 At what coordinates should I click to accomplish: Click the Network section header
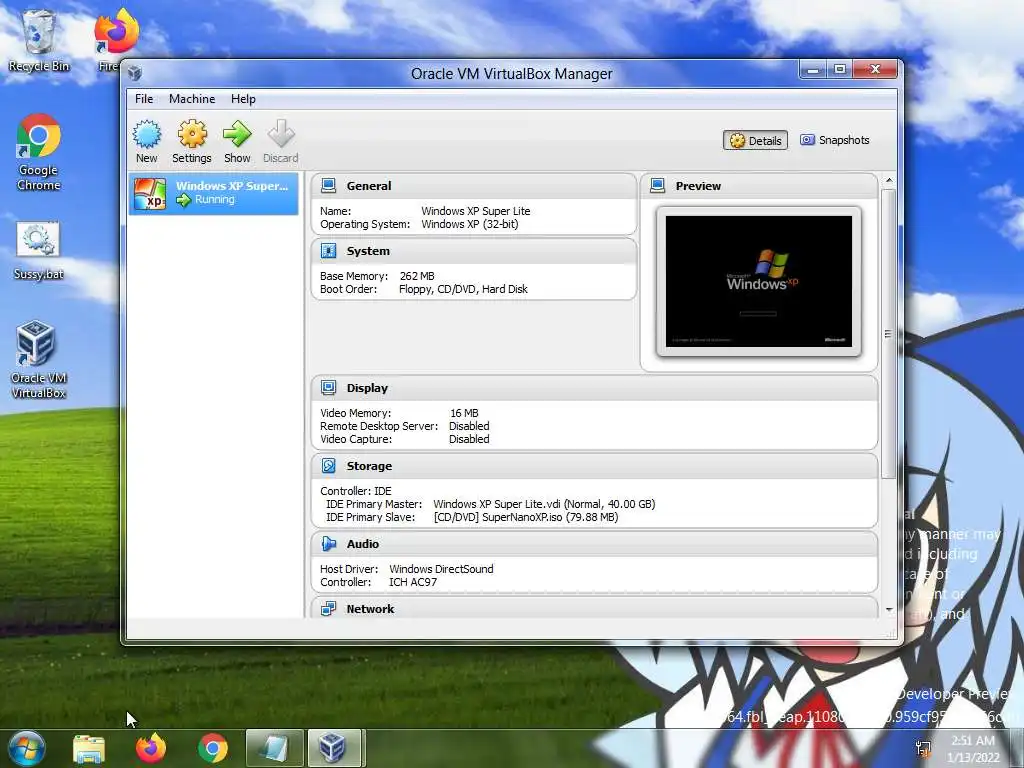coord(594,608)
